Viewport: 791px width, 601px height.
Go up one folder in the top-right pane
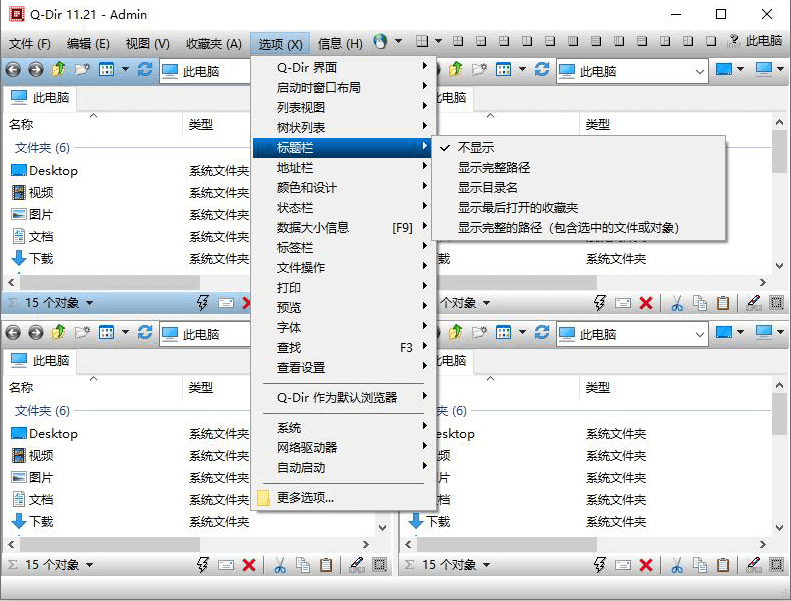tap(456, 69)
